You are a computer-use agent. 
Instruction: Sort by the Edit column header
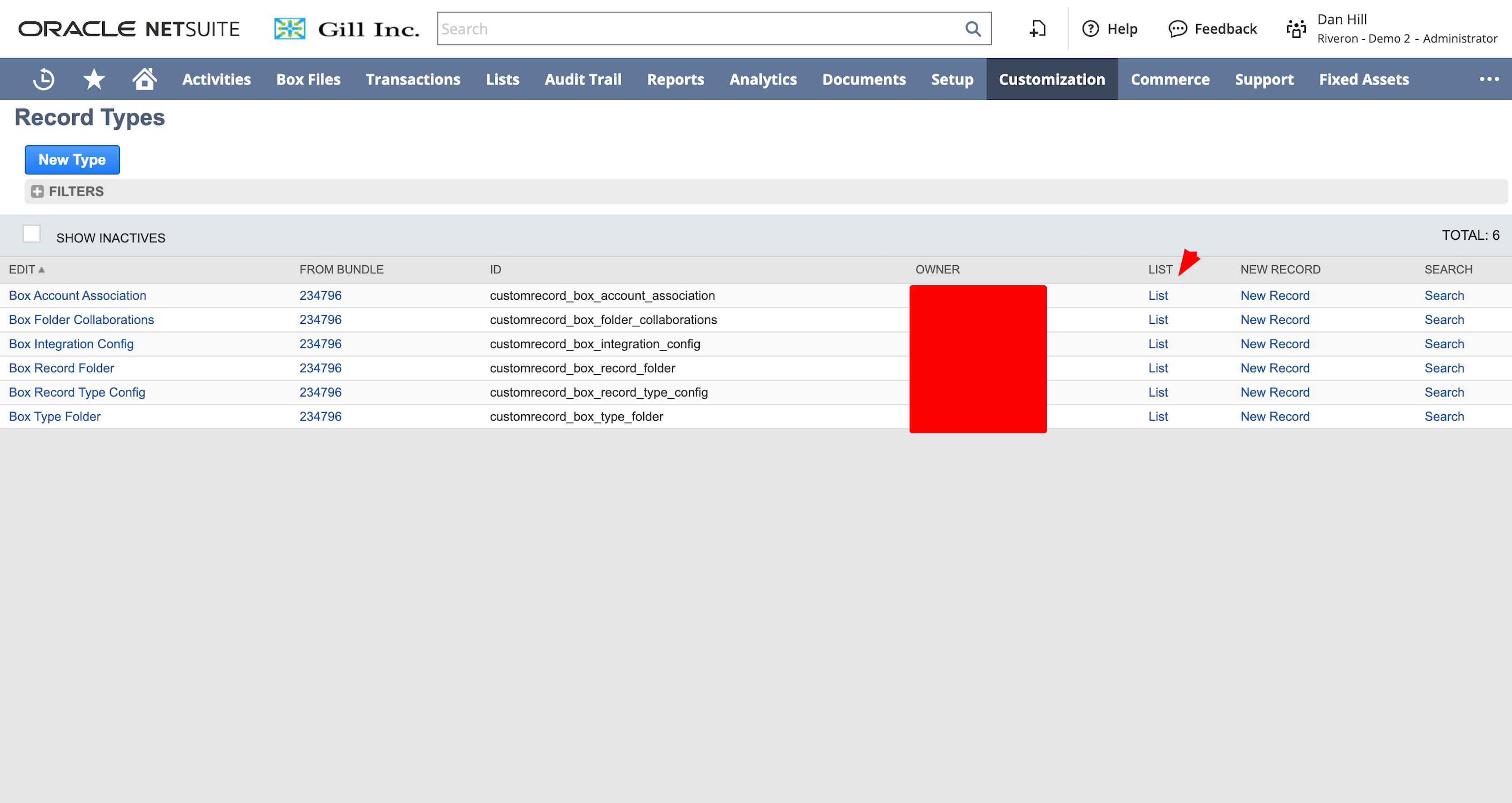[22, 269]
